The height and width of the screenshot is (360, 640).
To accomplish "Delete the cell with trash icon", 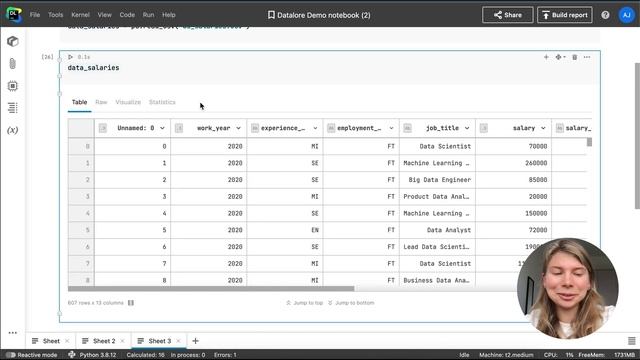I will 575,57.
